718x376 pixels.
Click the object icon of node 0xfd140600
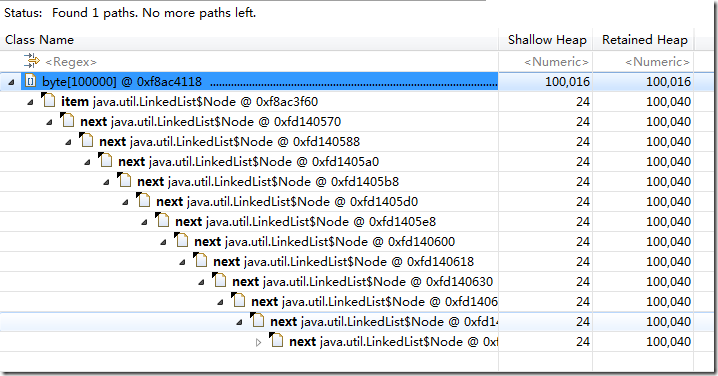tap(181, 240)
